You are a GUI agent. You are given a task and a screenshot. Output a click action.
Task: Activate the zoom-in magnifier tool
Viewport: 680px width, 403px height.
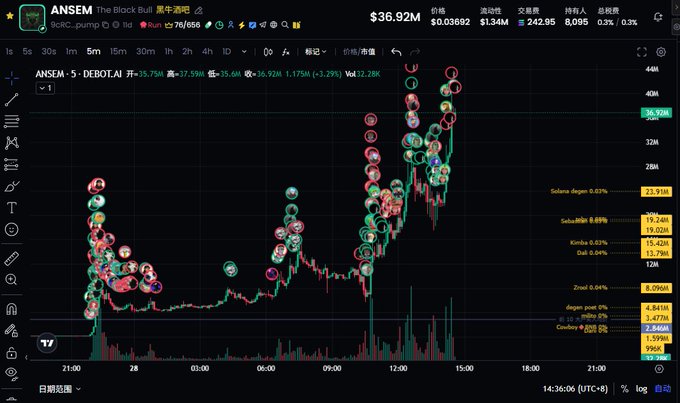tap(12, 279)
